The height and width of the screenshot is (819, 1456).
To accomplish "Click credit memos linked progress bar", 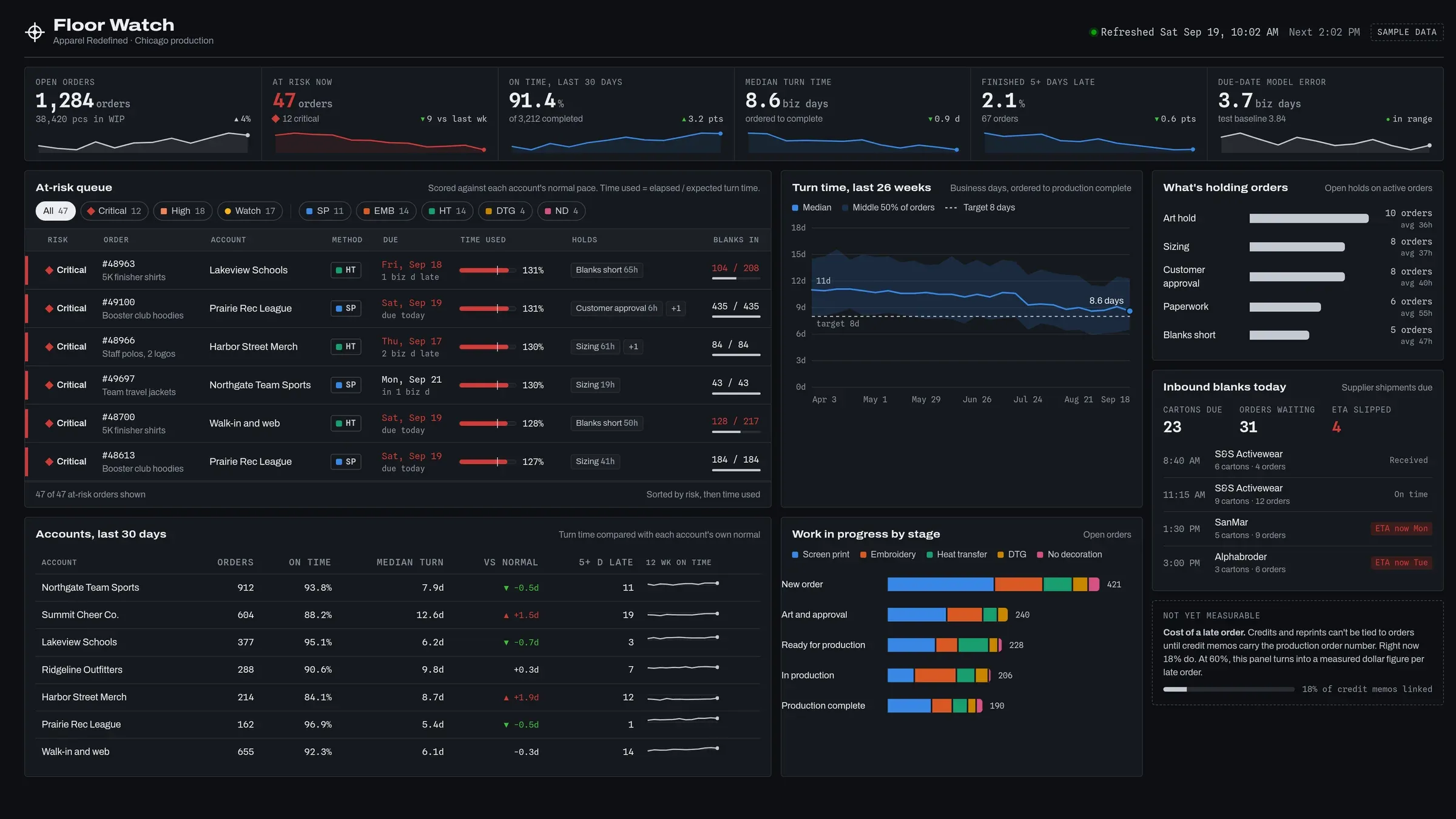I will pos(1228,689).
